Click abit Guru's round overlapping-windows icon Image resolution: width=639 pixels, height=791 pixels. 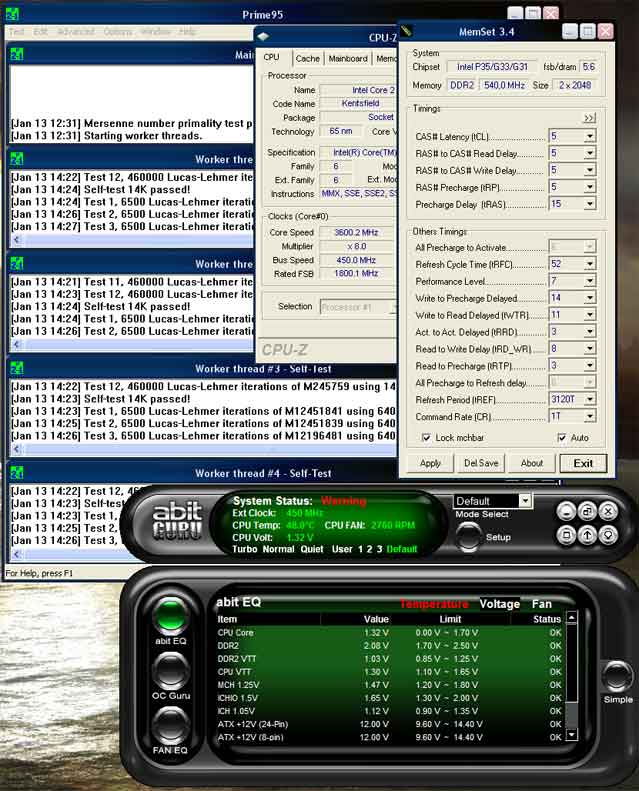pos(588,512)
